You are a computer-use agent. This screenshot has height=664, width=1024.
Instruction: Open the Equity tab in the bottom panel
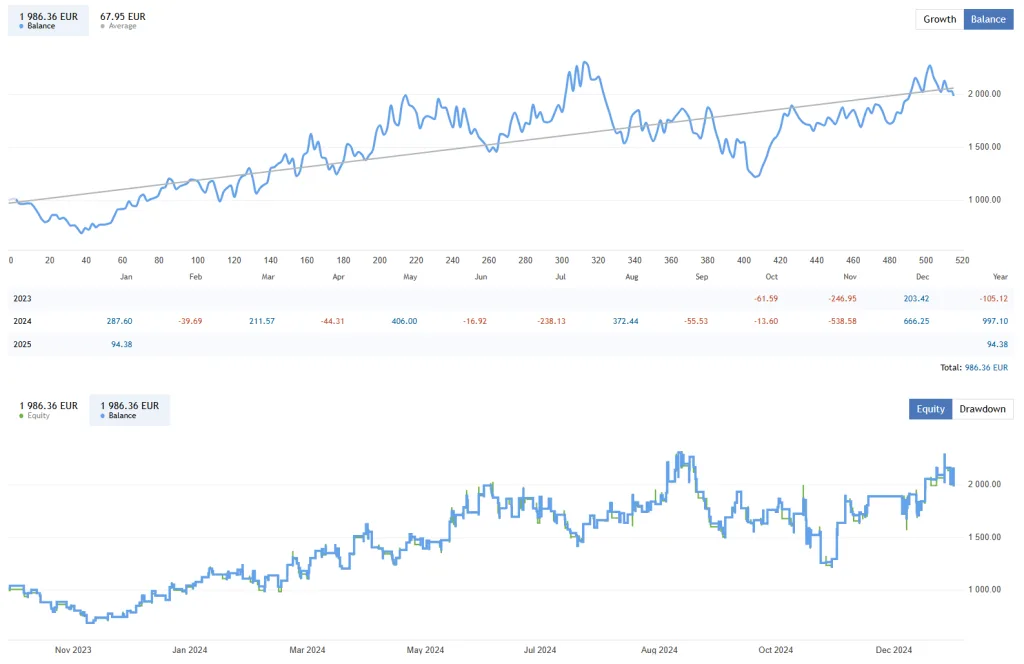coord(930,408)
